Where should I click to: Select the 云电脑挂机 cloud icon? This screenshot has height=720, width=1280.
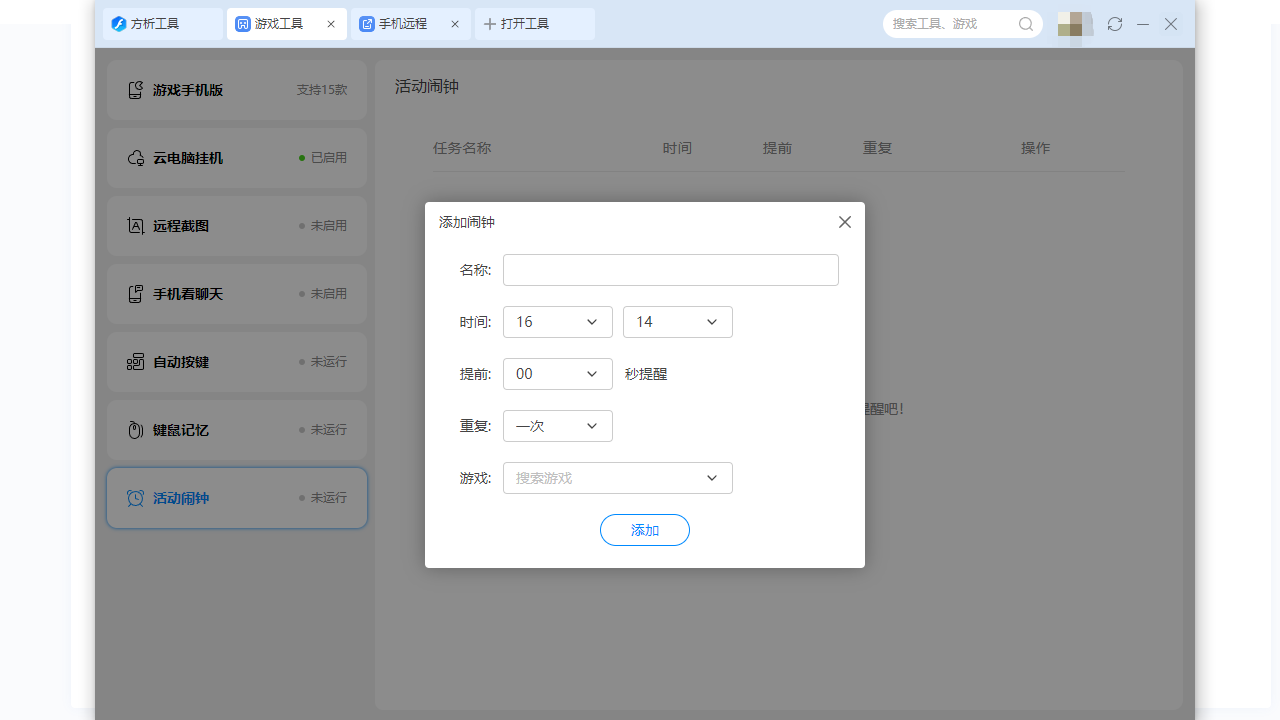[x=135, y=157]
